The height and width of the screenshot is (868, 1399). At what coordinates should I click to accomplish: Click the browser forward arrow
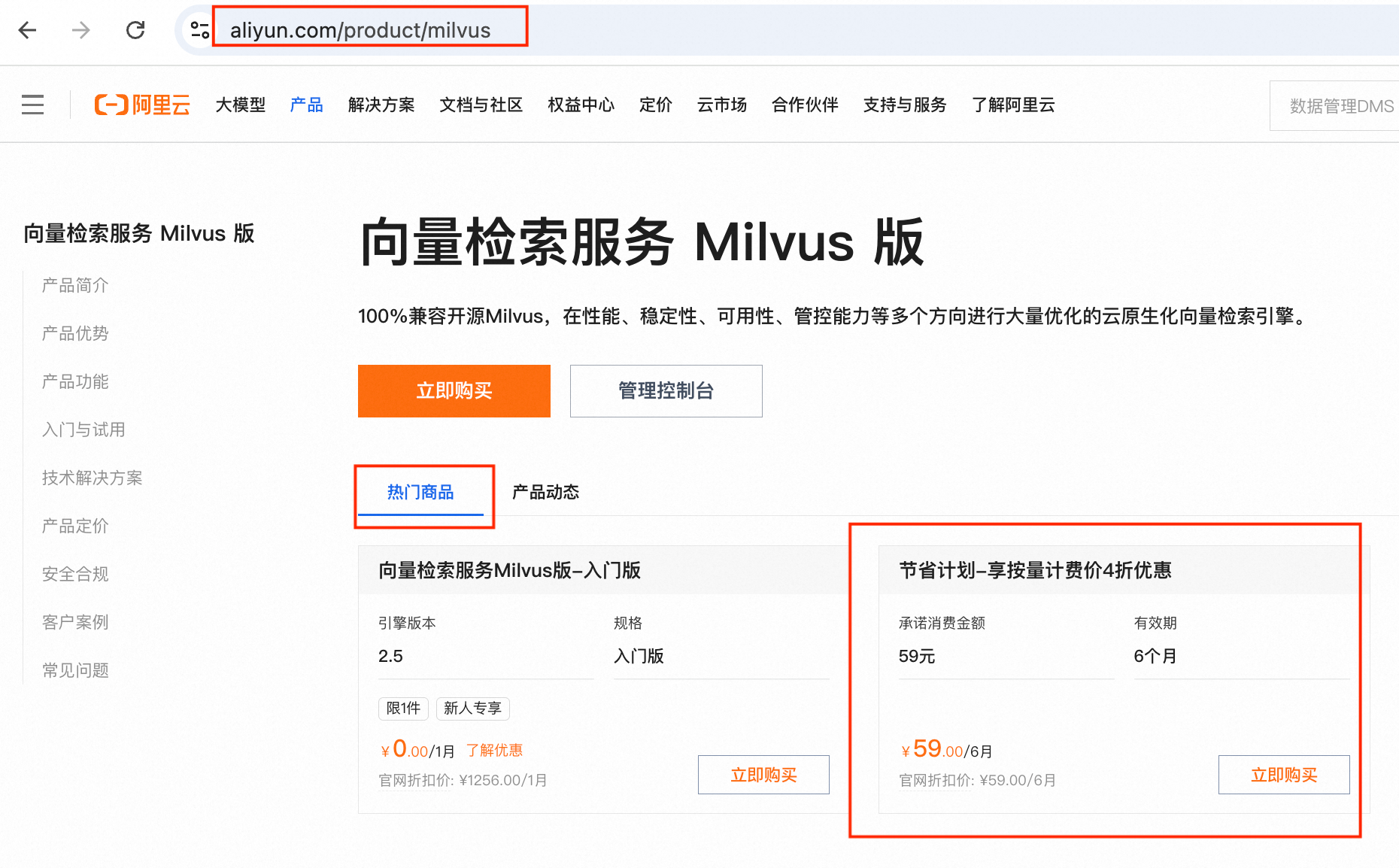(81, 30)
